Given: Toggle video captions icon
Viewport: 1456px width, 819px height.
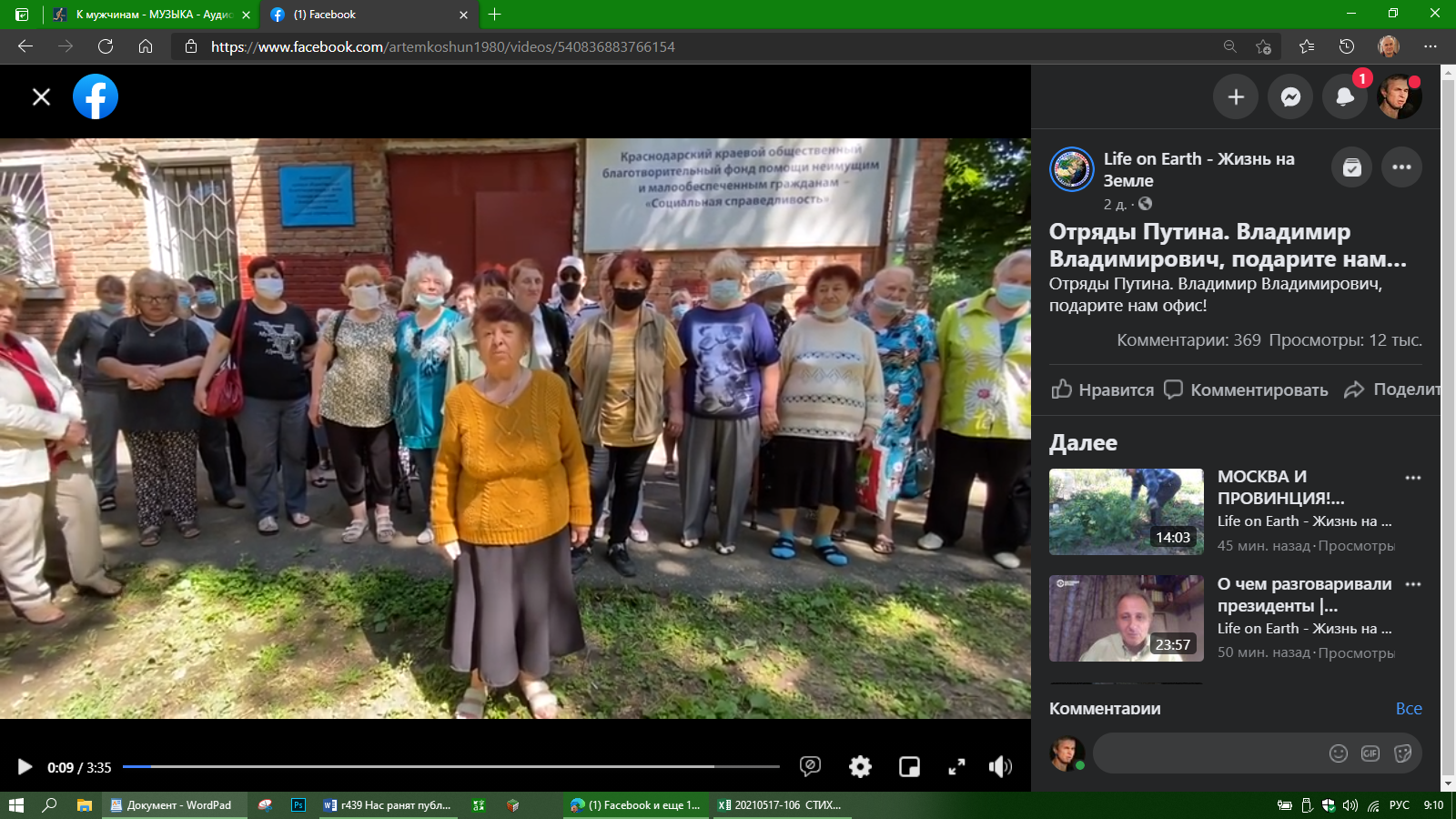Looking at the screenshot, I should [810, 766].
